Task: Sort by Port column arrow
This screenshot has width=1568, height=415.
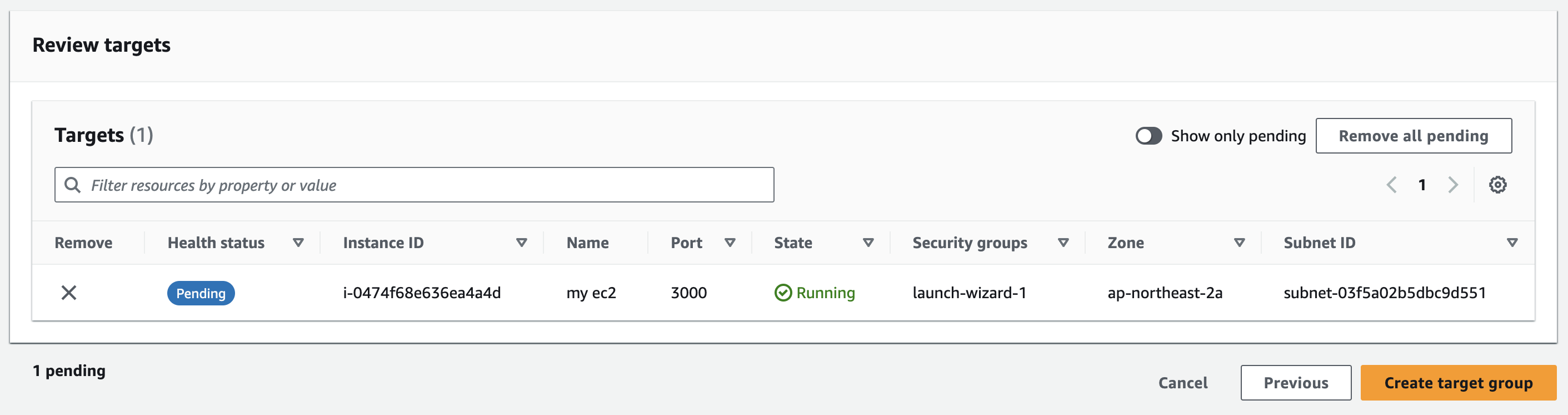Action: point(731,243)
